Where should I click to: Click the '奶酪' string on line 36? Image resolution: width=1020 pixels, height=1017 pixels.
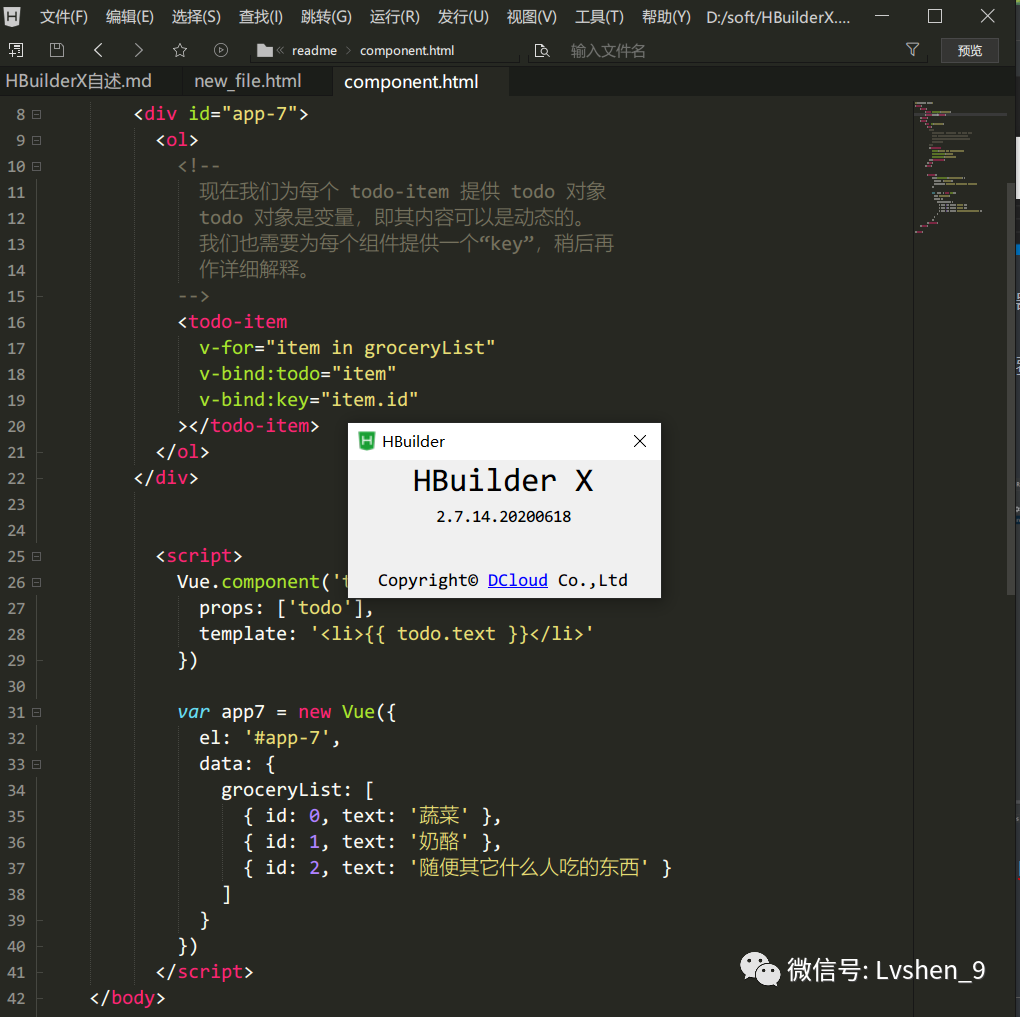tap(439, 842)
